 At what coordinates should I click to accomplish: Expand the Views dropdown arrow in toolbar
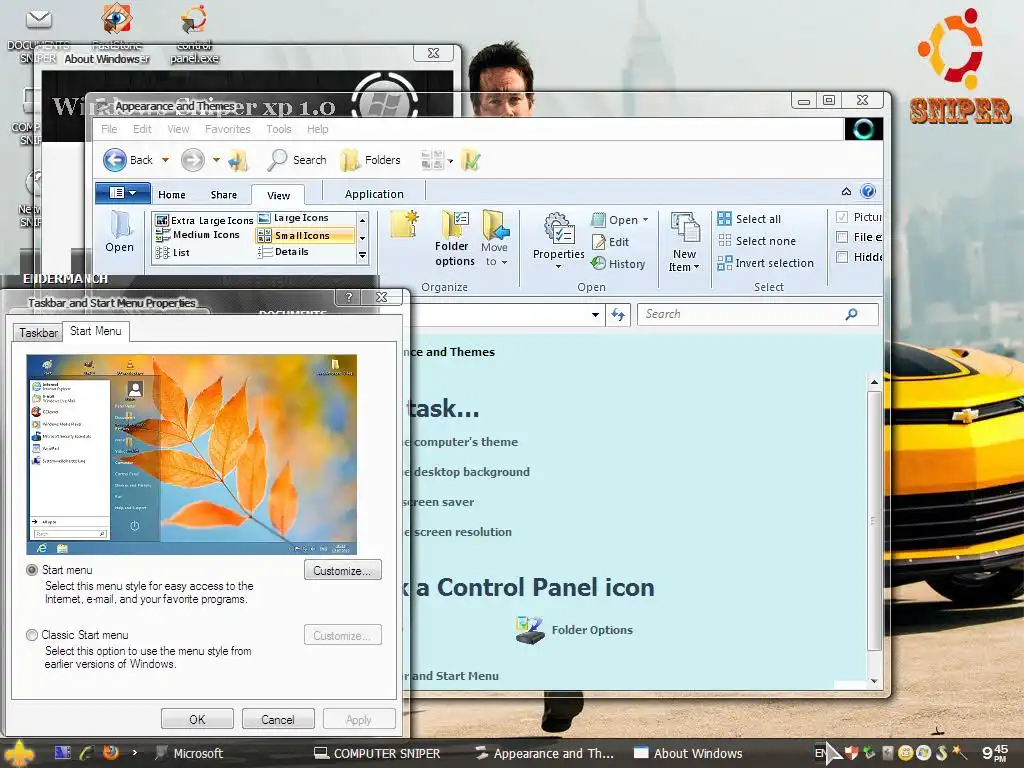point(450,161)
